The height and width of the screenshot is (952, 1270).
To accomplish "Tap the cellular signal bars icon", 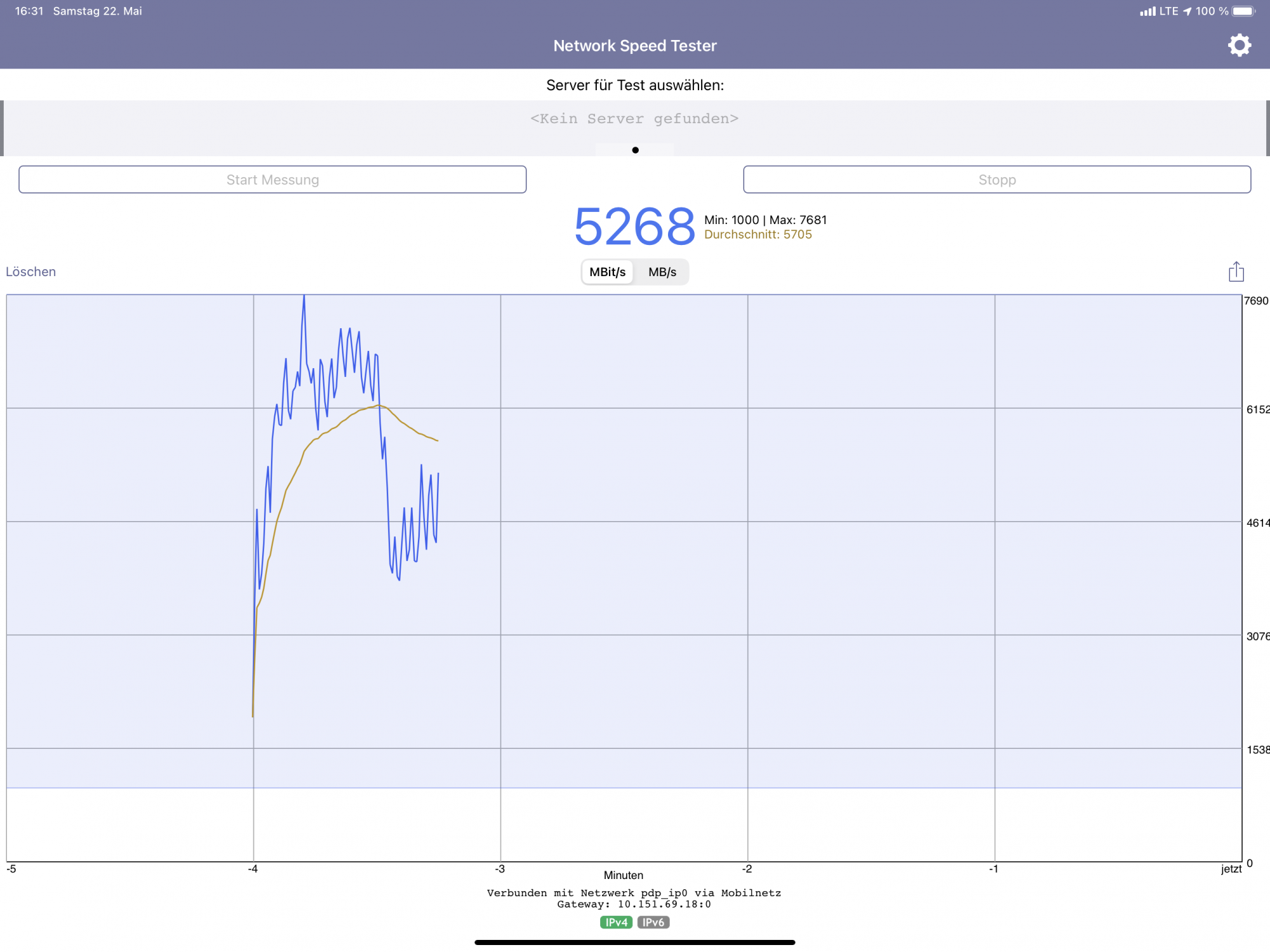I will 1147,11.
